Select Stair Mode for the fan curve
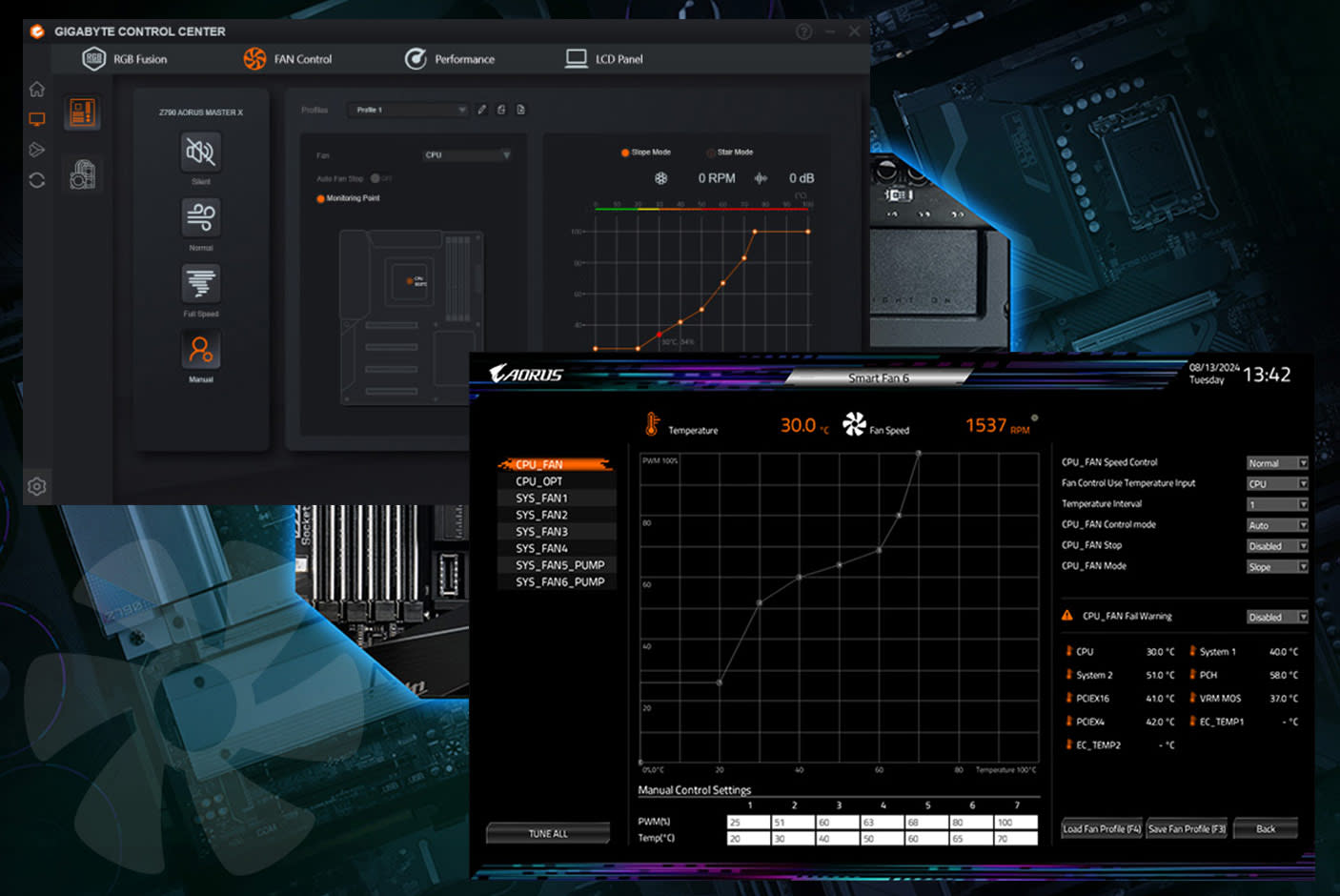1340x896 pixels. click(x=710, y=152)
